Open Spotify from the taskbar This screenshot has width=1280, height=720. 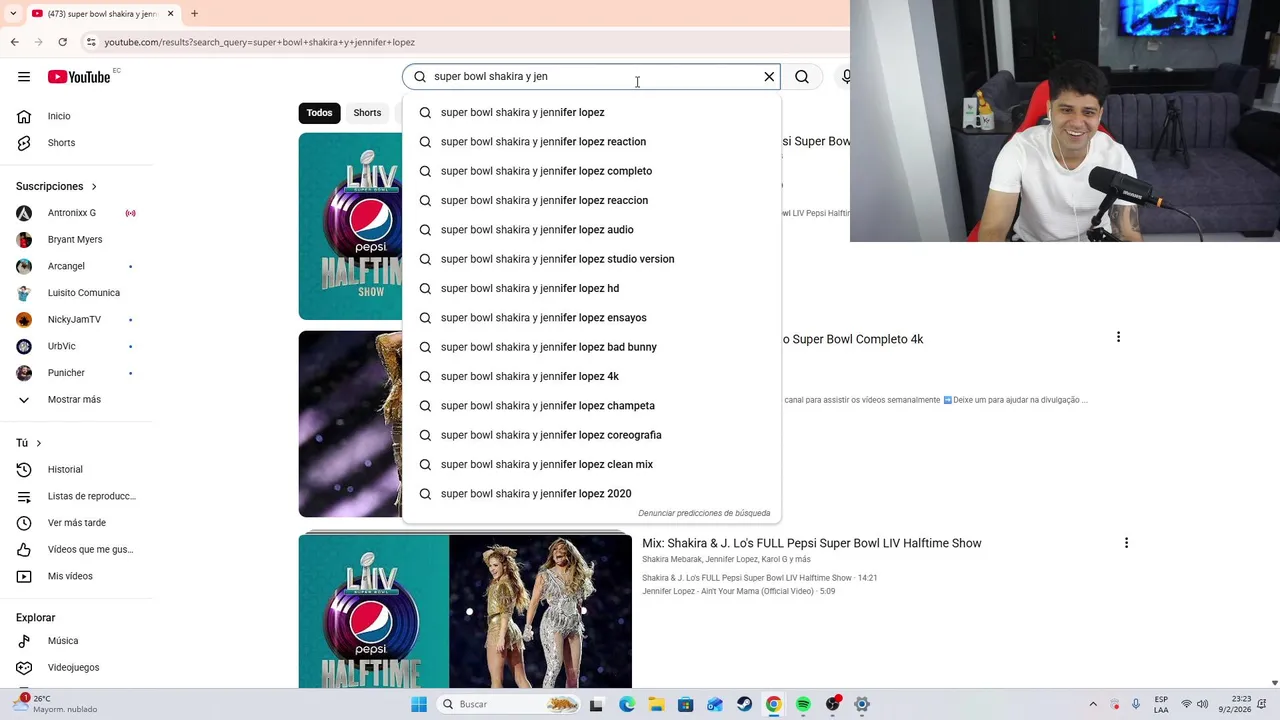tap(803, 704)
